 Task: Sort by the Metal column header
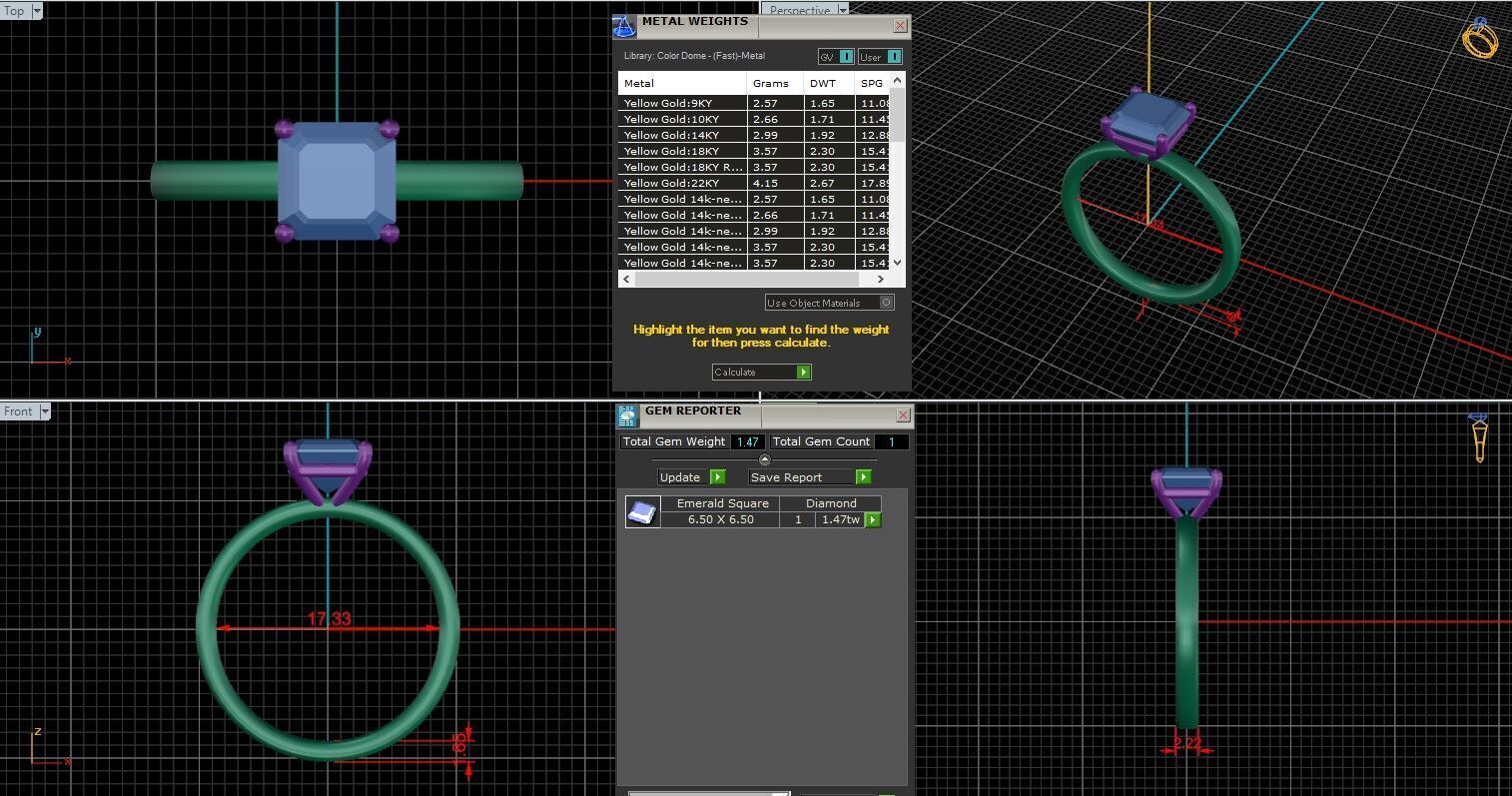(682, 83)
